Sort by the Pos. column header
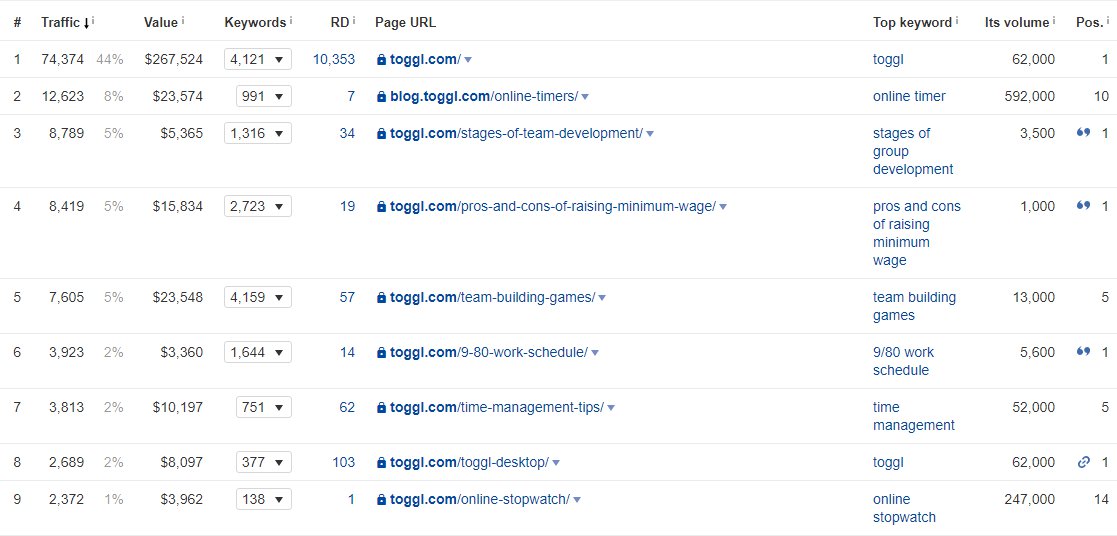 pyautogui.click(x=1090, y=22)
